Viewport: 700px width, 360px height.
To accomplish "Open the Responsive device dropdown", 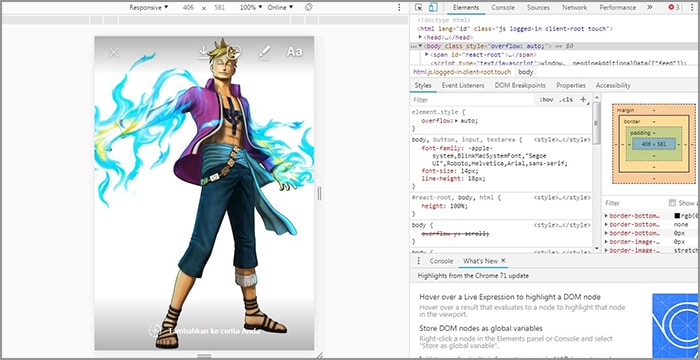I will click(x=149, y=8).
